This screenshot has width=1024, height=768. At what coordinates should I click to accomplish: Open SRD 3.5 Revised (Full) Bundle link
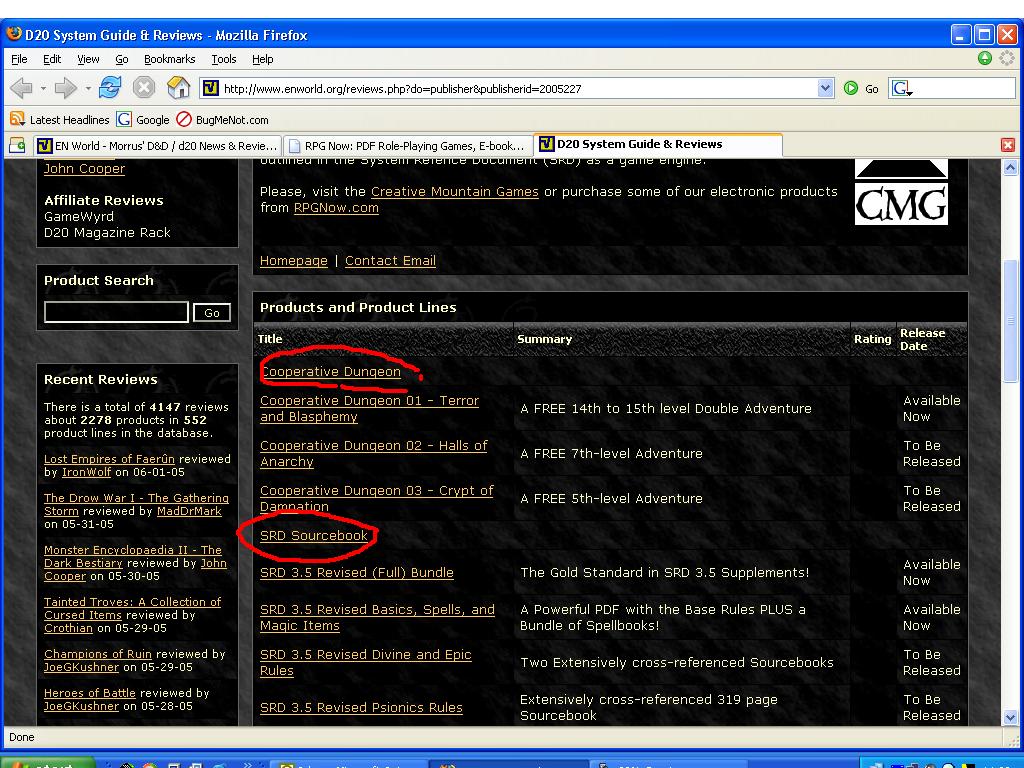(357, 573)
